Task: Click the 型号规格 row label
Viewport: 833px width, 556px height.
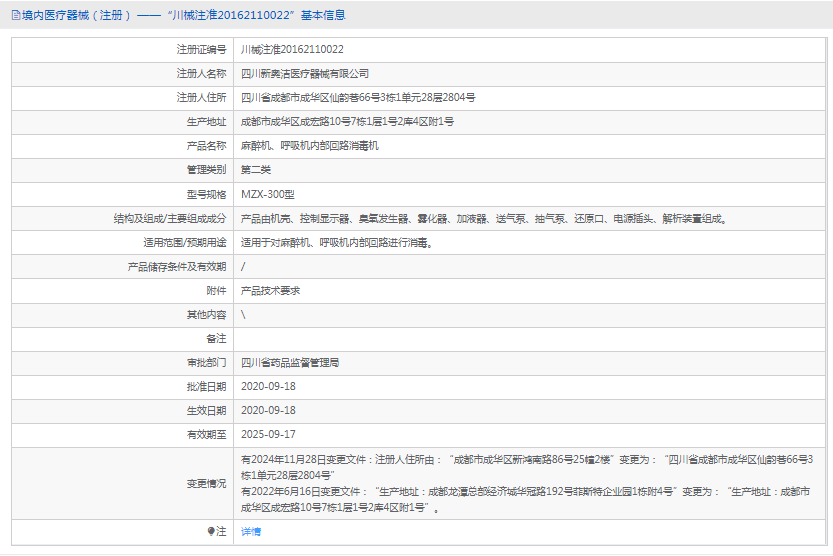Action: pyautogui.click(x=206, y=194)
